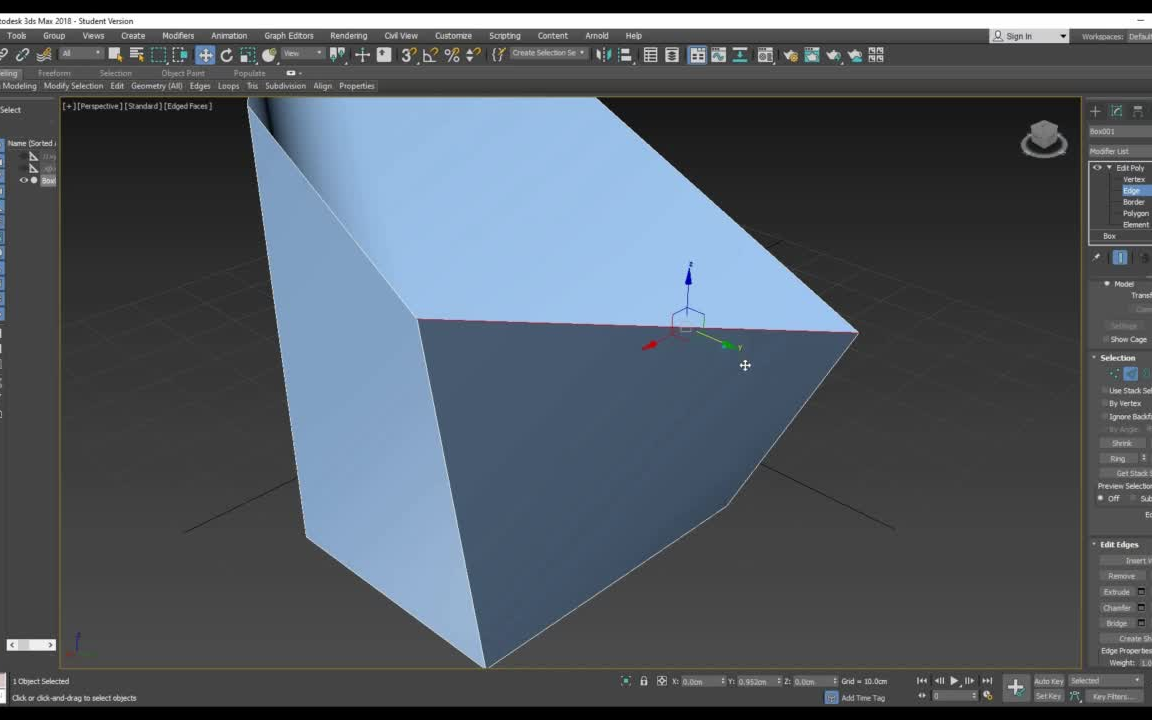Select the Select and Move tool
1152x720 pixels.
[x=205, y=55]
